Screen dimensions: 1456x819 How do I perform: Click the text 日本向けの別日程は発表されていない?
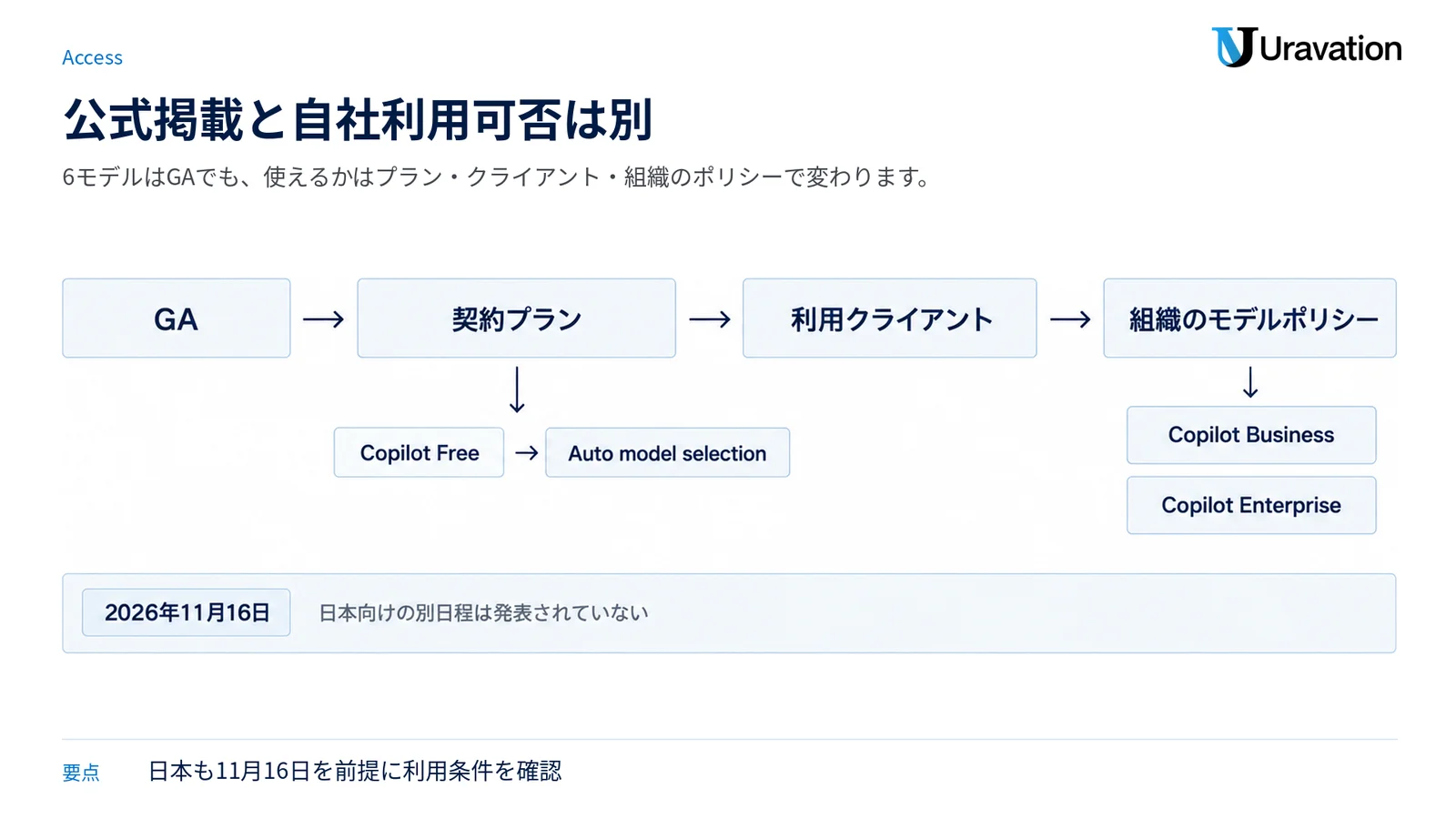[x=484, y=613]
